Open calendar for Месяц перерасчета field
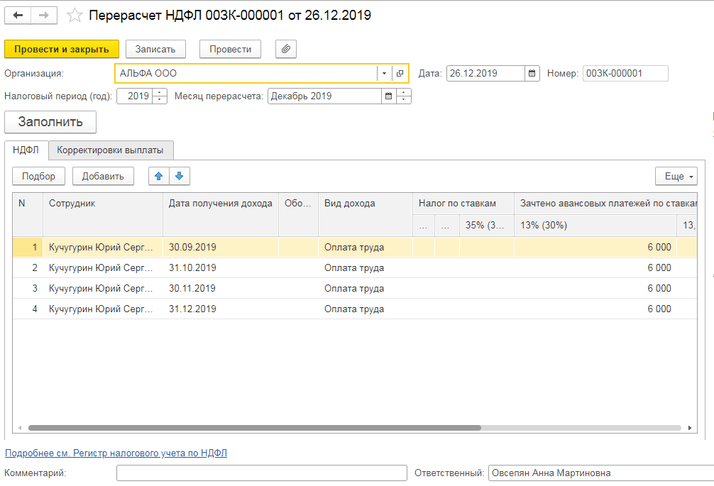The width and height of the screenshot is (714, 486). 388,96
